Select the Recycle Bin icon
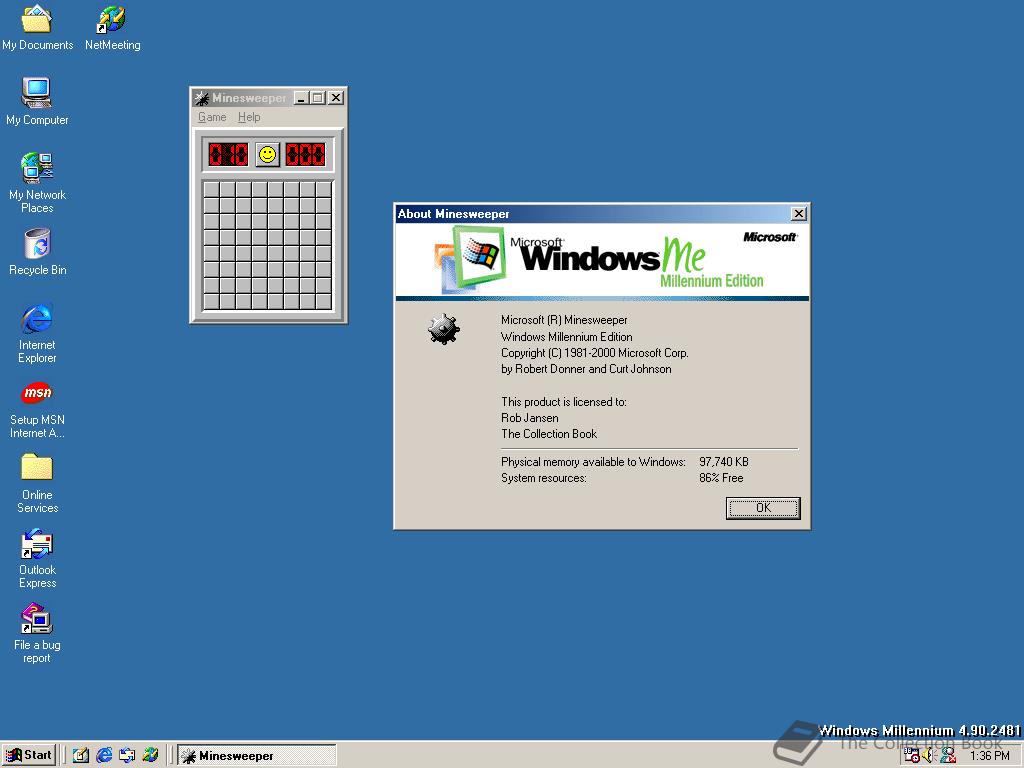Screen dimensions: 1024x768 (37, 252)
